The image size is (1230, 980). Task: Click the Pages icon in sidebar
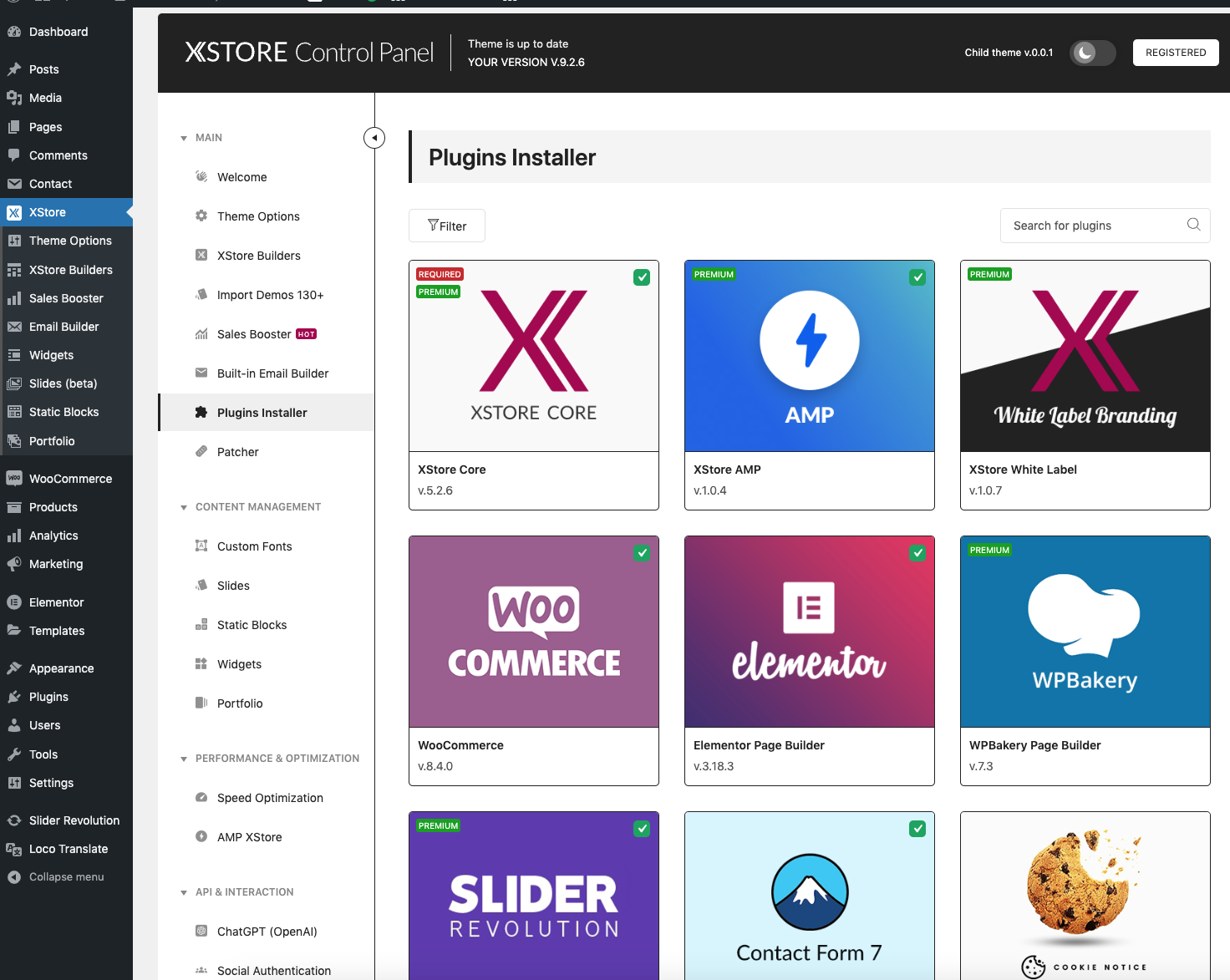pos(14,127)
